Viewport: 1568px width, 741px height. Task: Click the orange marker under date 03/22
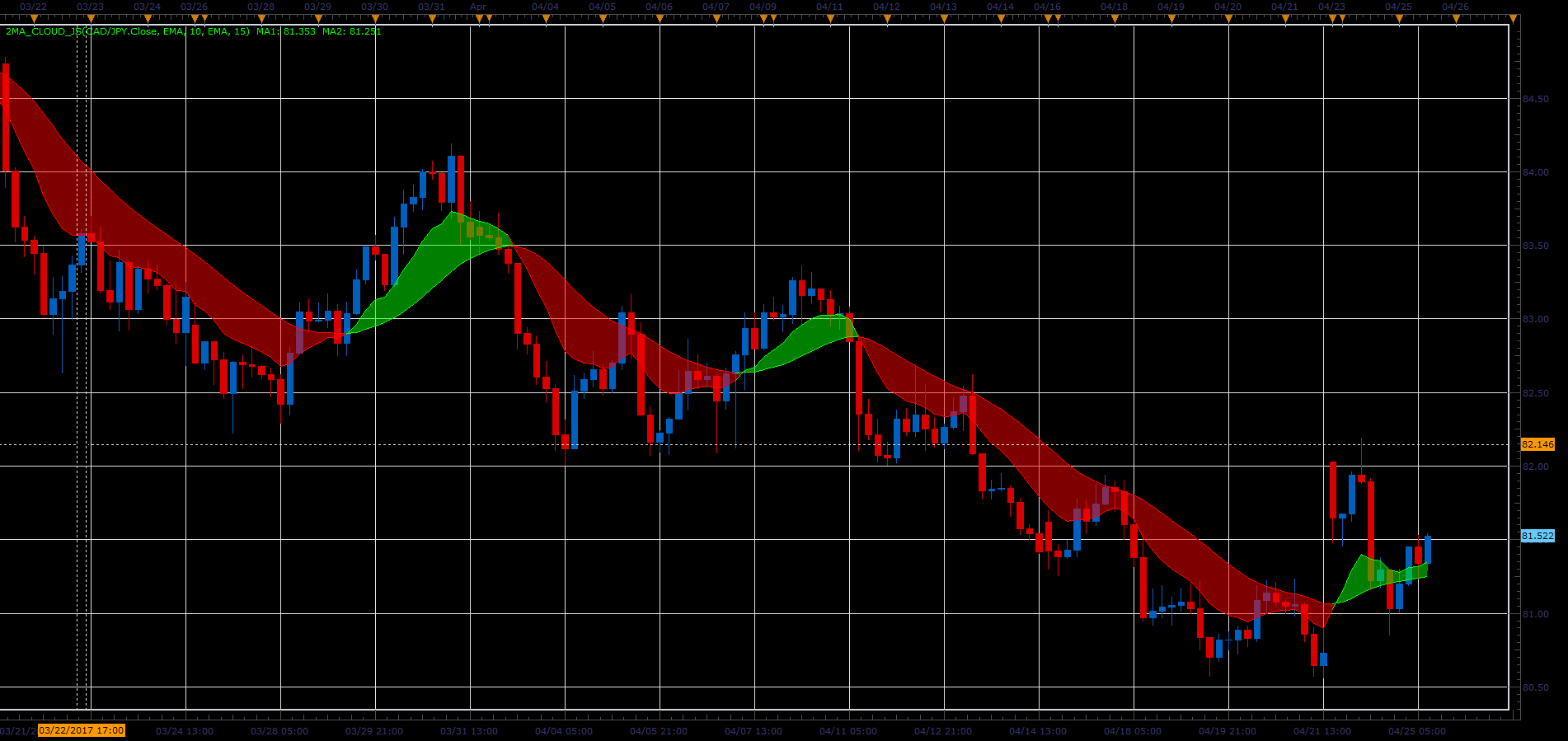(x=33, y=18)
